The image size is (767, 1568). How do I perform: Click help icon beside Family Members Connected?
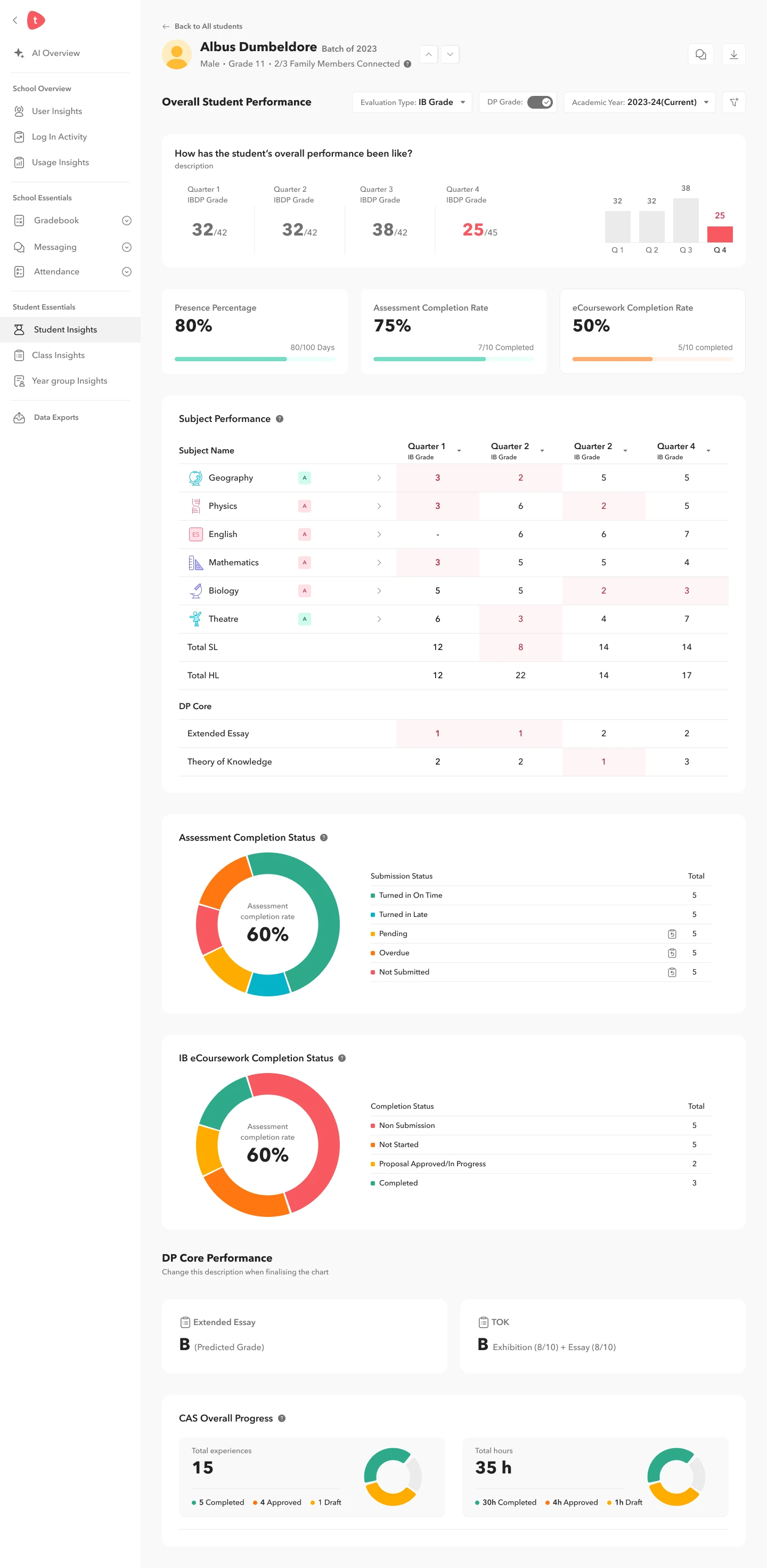click(x=407, y=64)
